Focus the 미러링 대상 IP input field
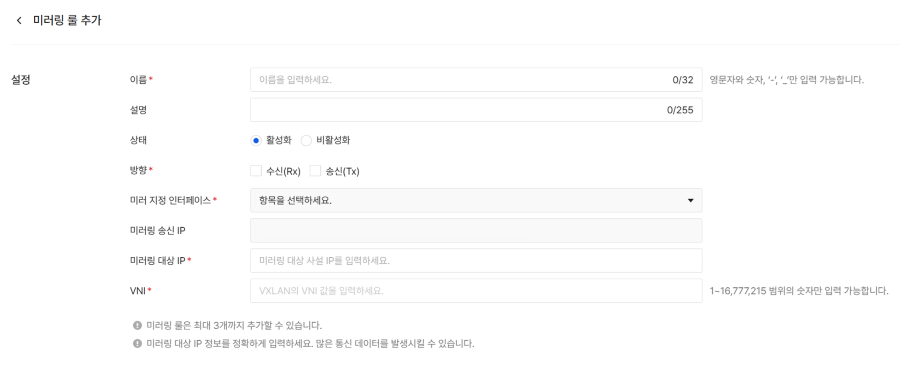 click(x=476, y=260)
